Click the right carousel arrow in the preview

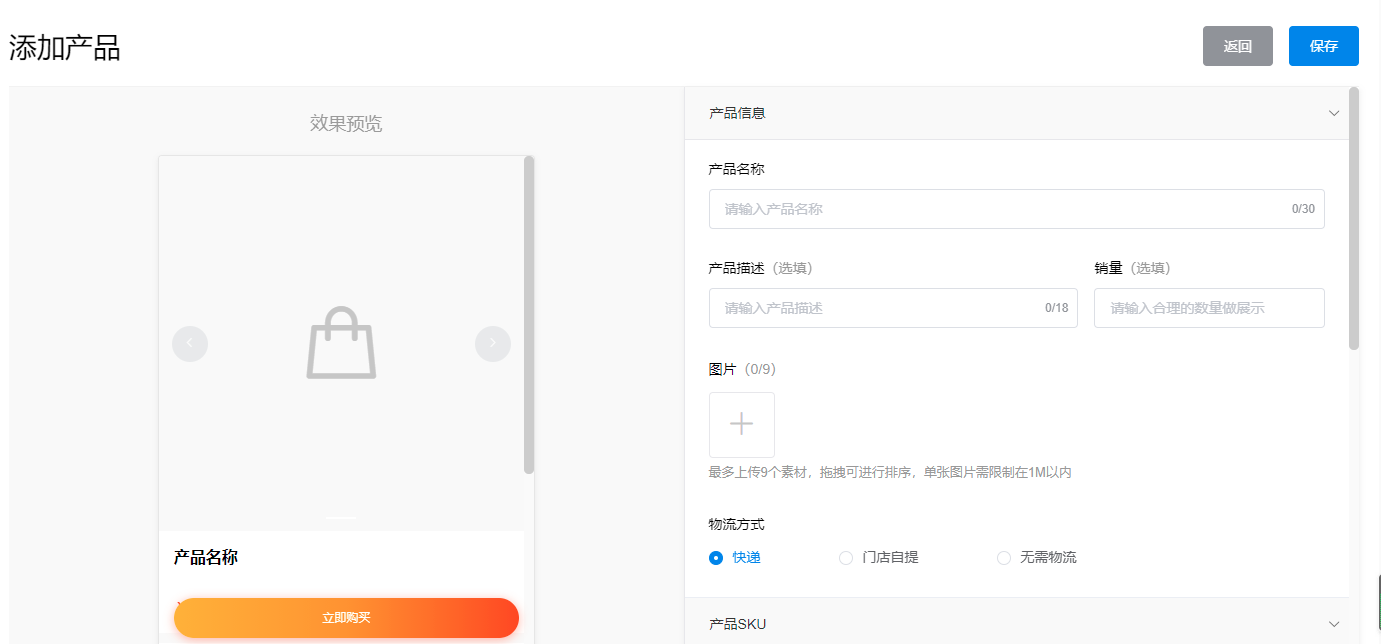pyautogui.click(x=492, y=343)
